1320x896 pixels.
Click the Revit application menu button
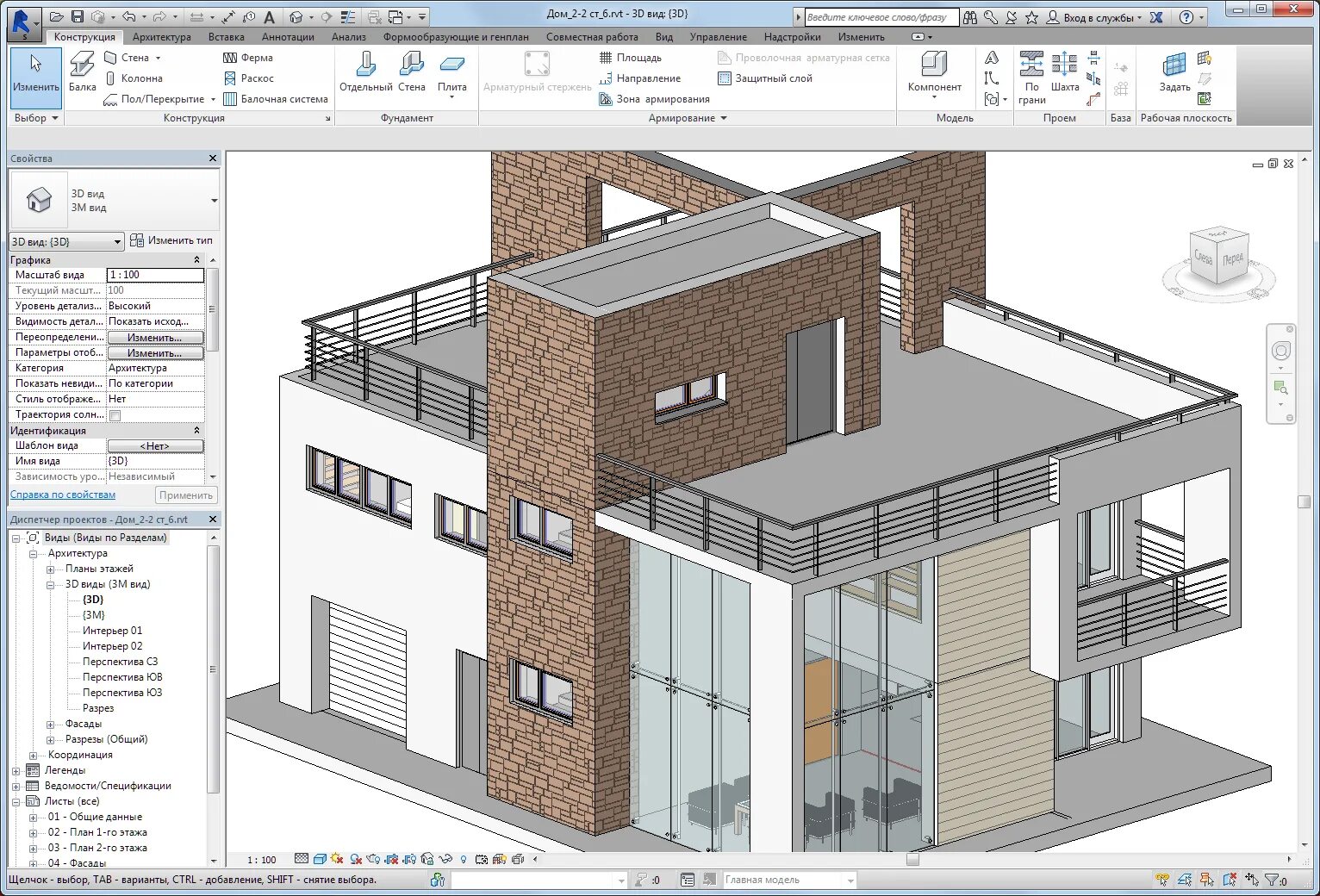[x=24, y=22]
